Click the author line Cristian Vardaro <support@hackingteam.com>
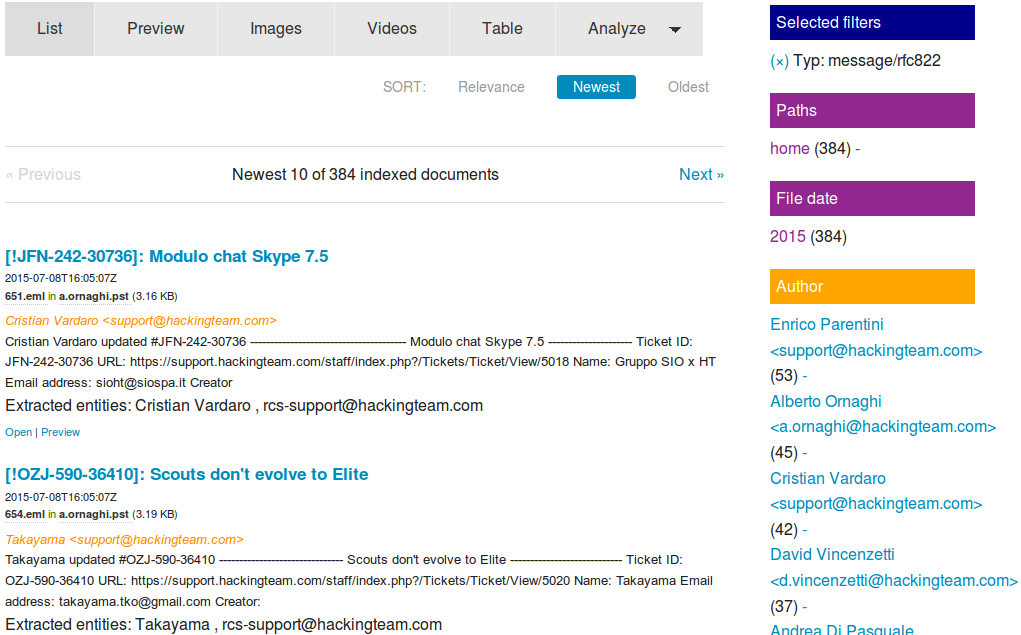The image size is (1021, 635). pos(141,321)
